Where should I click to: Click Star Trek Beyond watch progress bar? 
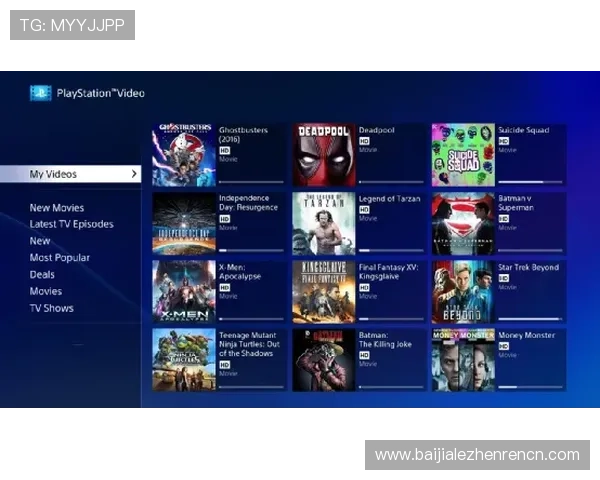pos(530,319)
